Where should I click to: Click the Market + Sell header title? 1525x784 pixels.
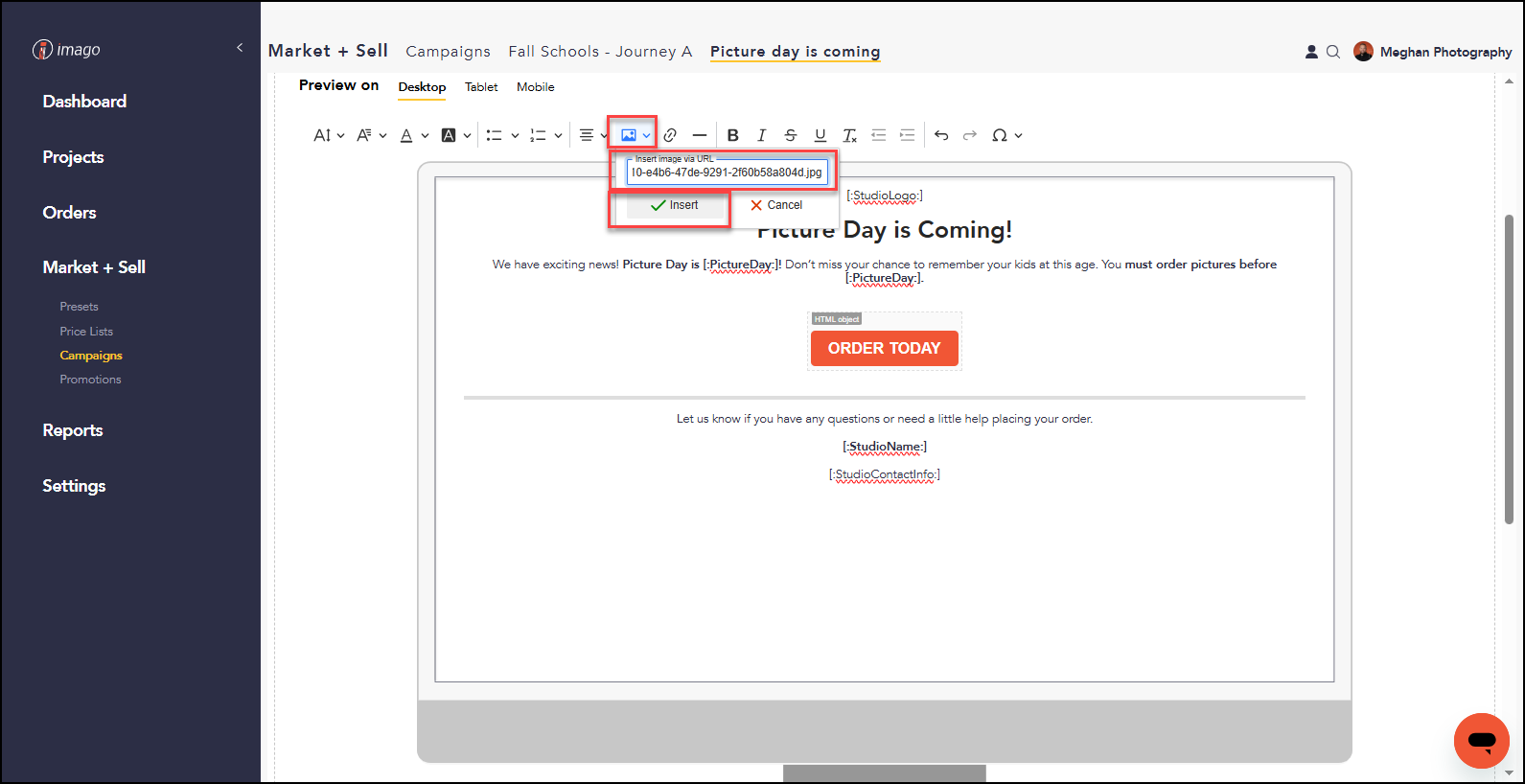pyautogui.click(x=328, y=51)
